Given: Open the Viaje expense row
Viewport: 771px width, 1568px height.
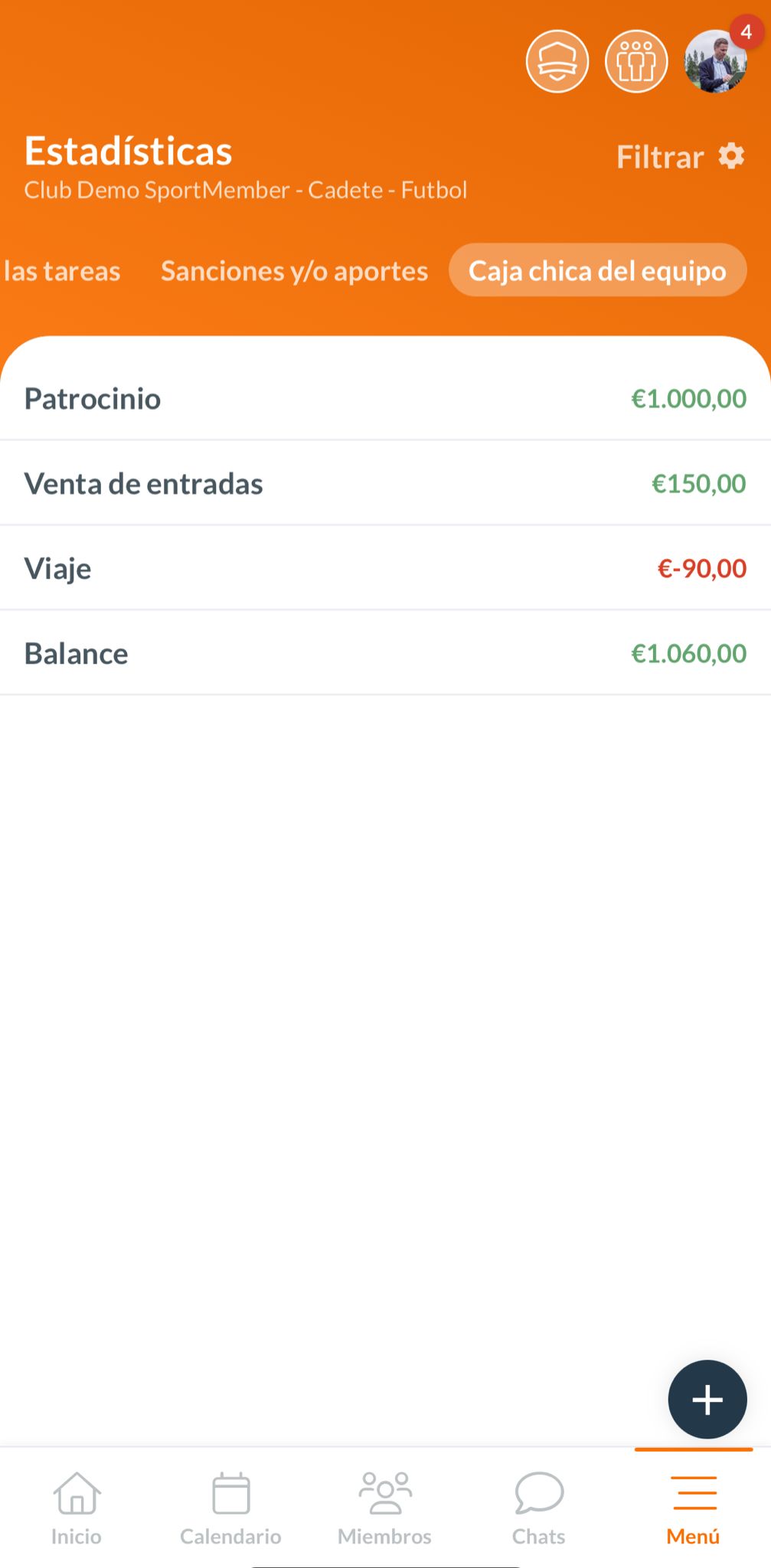Looking at the screenshot, I should click(x=385, y=568).
